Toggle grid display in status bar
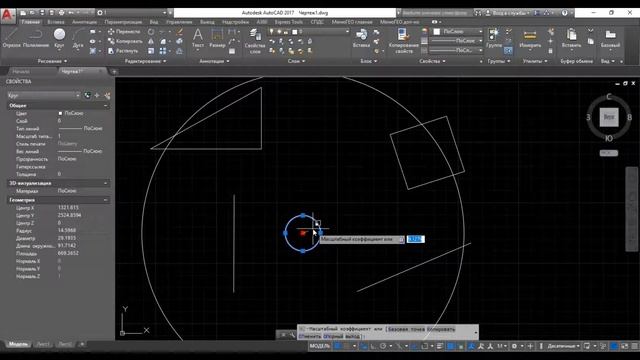Viewport: 640px width, 360px height. 338,346
